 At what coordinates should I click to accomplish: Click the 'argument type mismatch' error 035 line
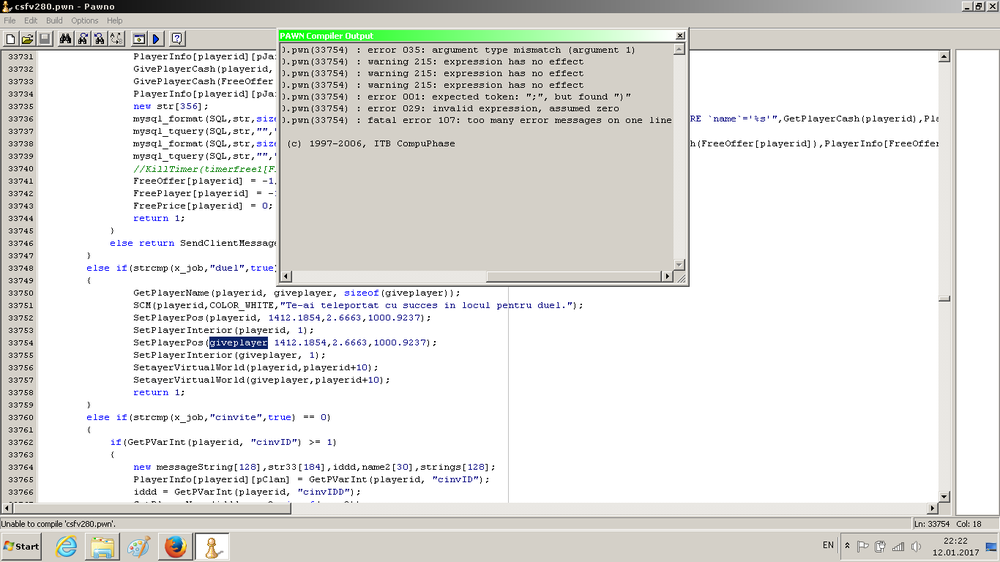point(459,50)
